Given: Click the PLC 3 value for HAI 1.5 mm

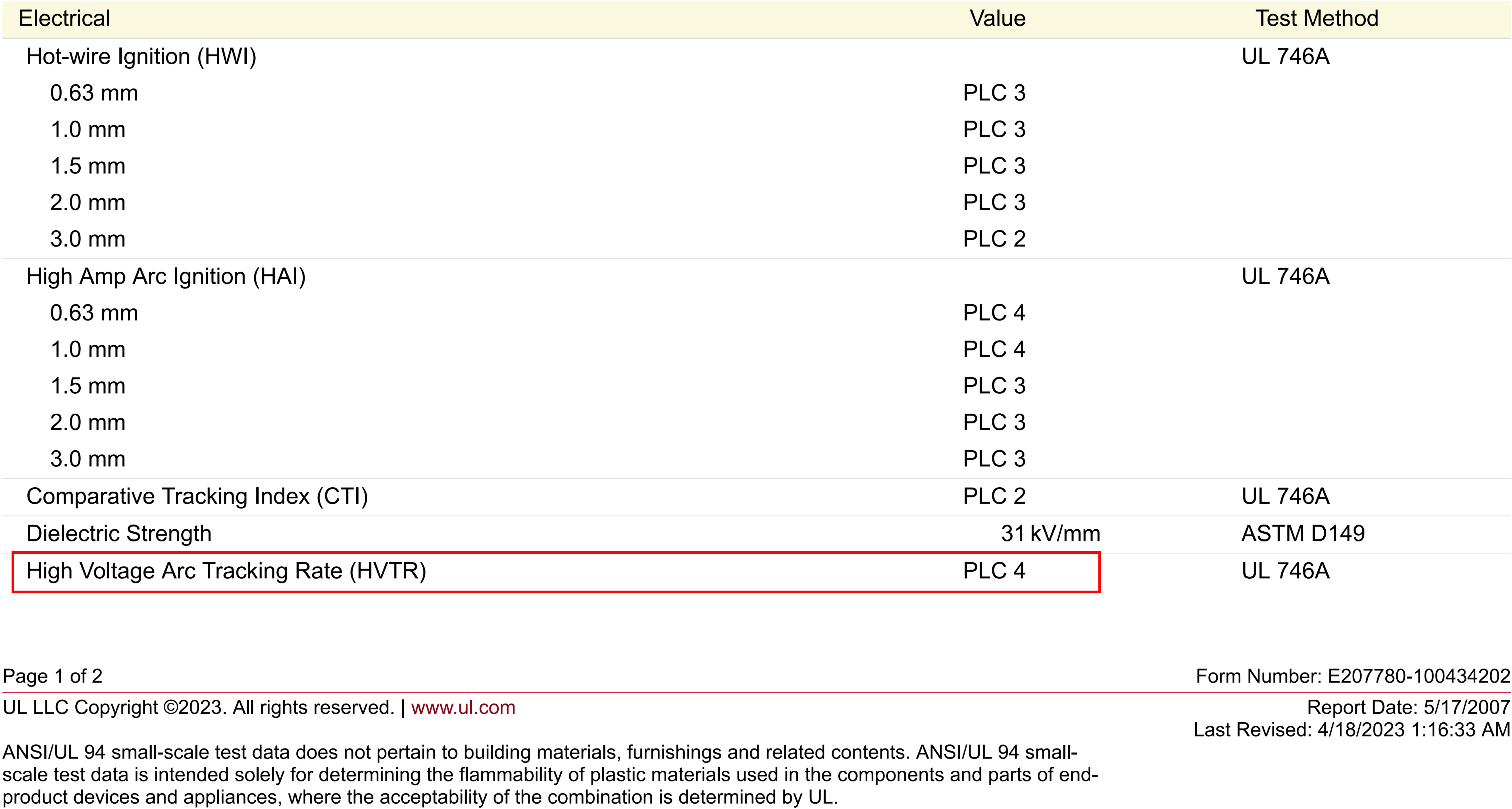Looking at the screenshot, I should (994, 386).
